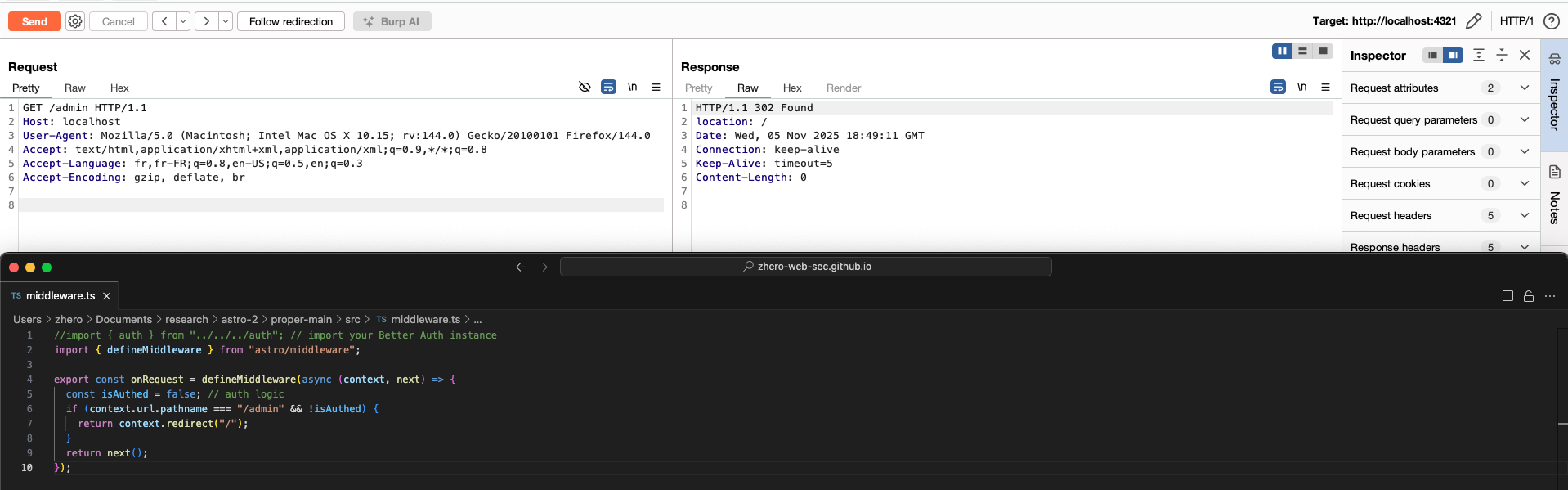Open the help question mark icon
The image size is (1568, 490).
tap(1551, 21)
